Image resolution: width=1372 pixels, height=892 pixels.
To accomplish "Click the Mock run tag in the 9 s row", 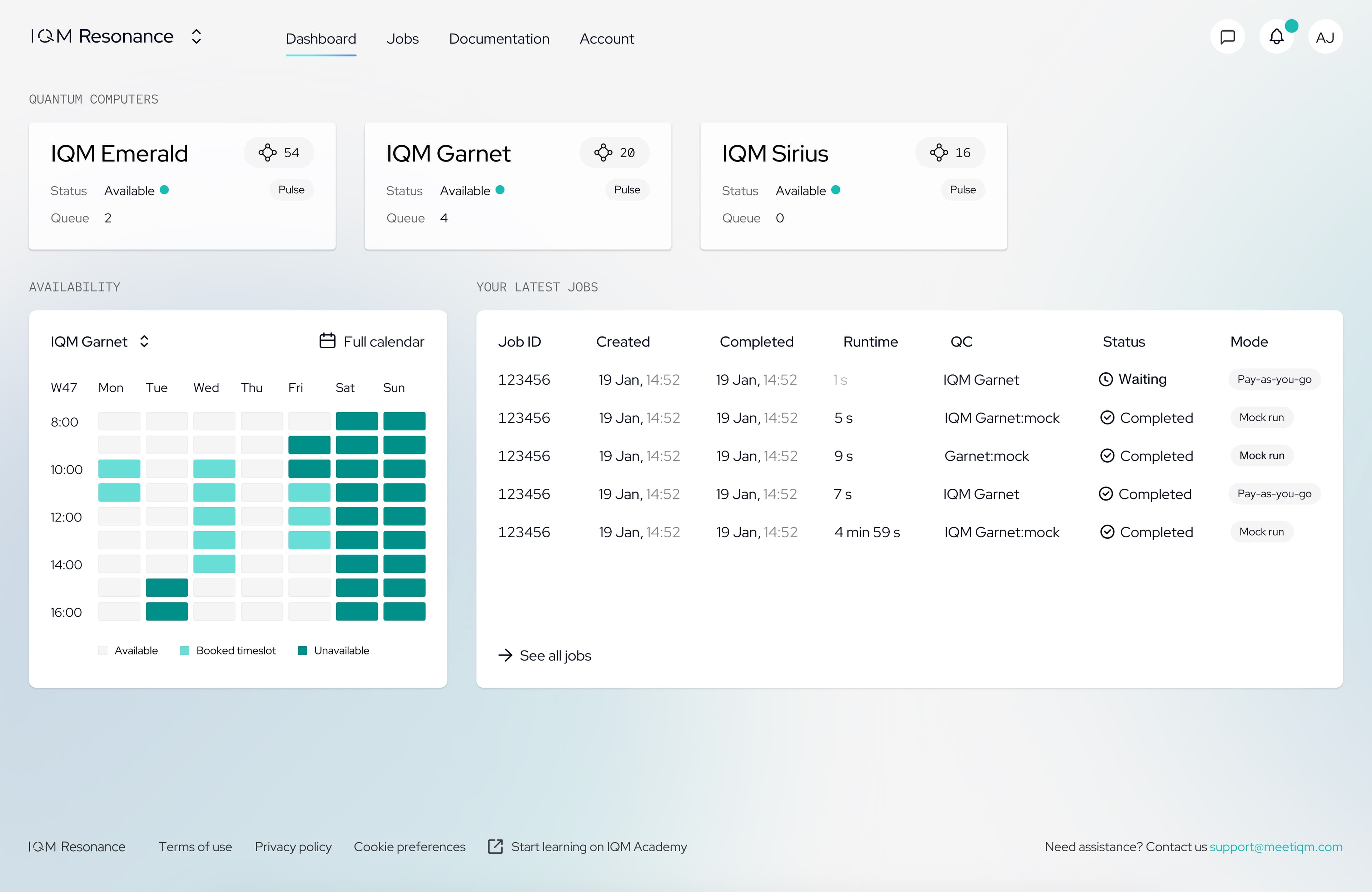I will [1261, 455].
